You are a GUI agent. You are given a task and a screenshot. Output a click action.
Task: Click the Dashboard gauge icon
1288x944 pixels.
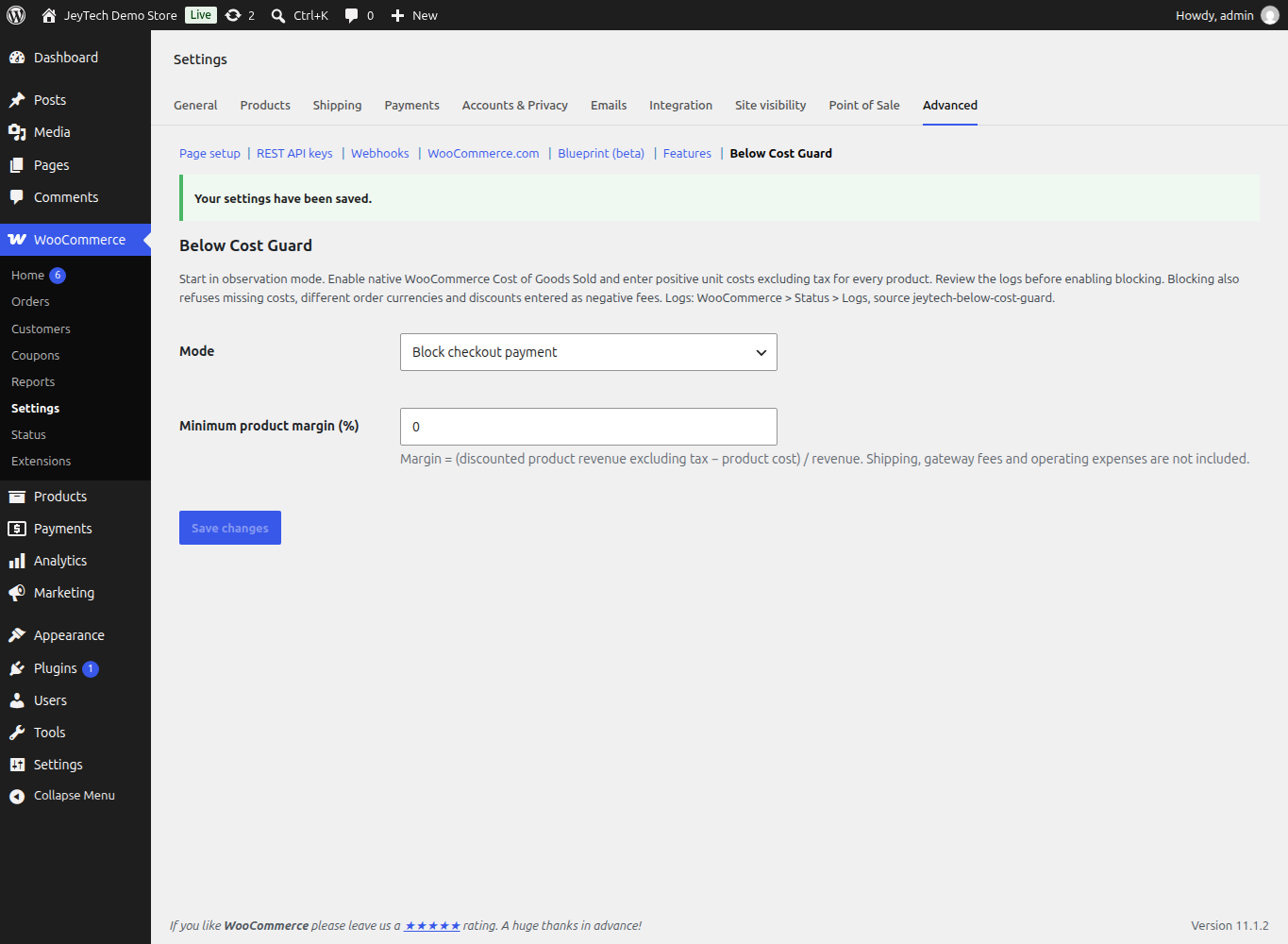[x=17, y=58]
